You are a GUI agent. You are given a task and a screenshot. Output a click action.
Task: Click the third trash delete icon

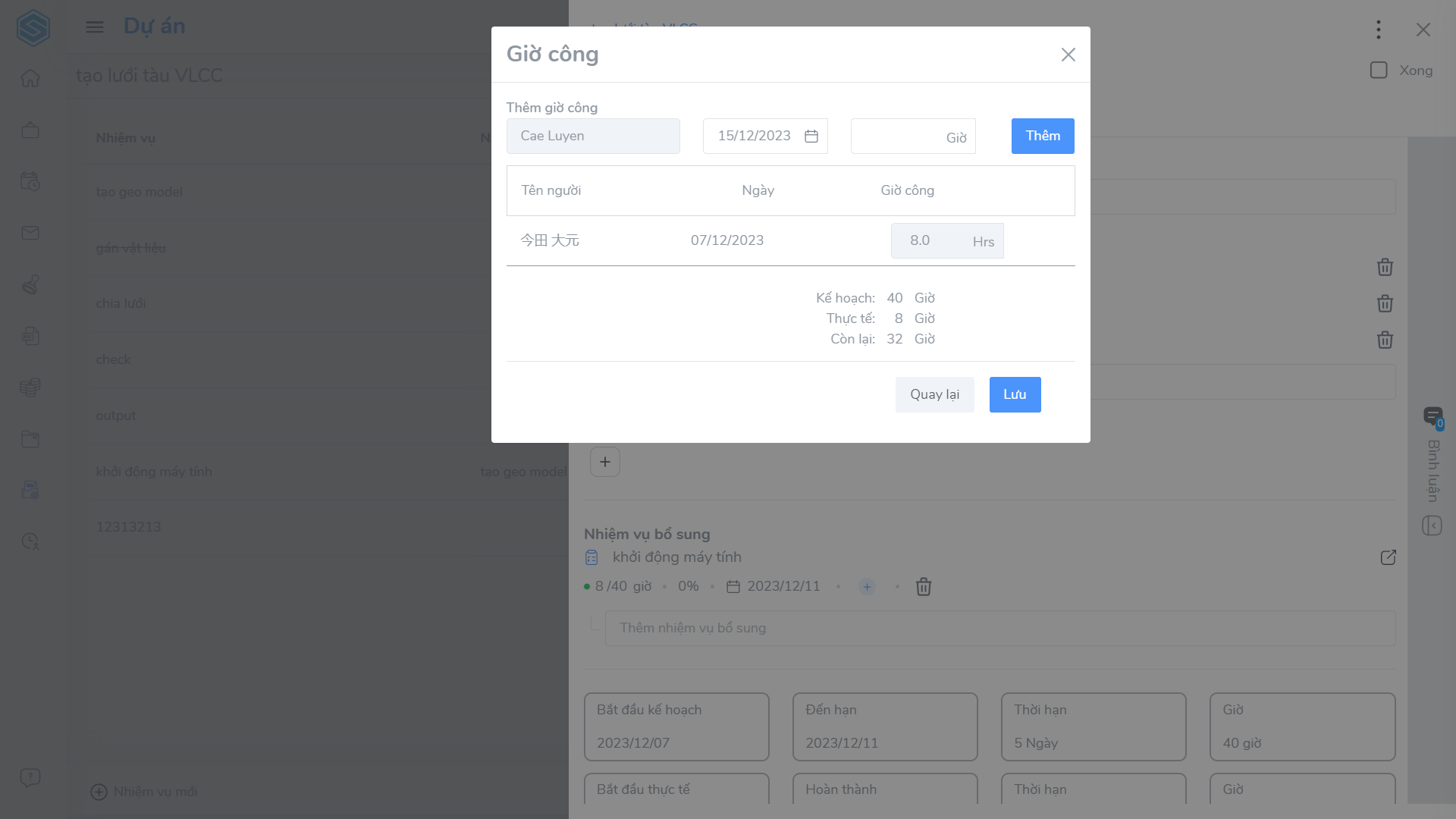[x=1385, y=340]
